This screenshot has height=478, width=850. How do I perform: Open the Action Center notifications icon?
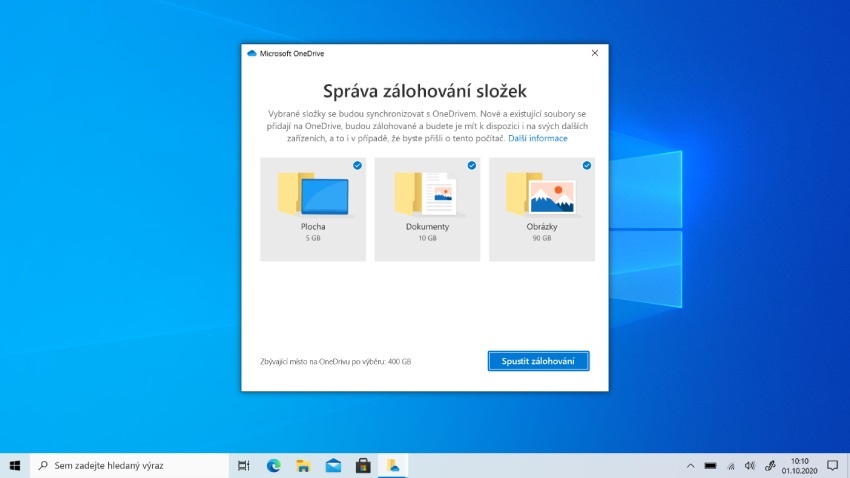click(833, 466)
